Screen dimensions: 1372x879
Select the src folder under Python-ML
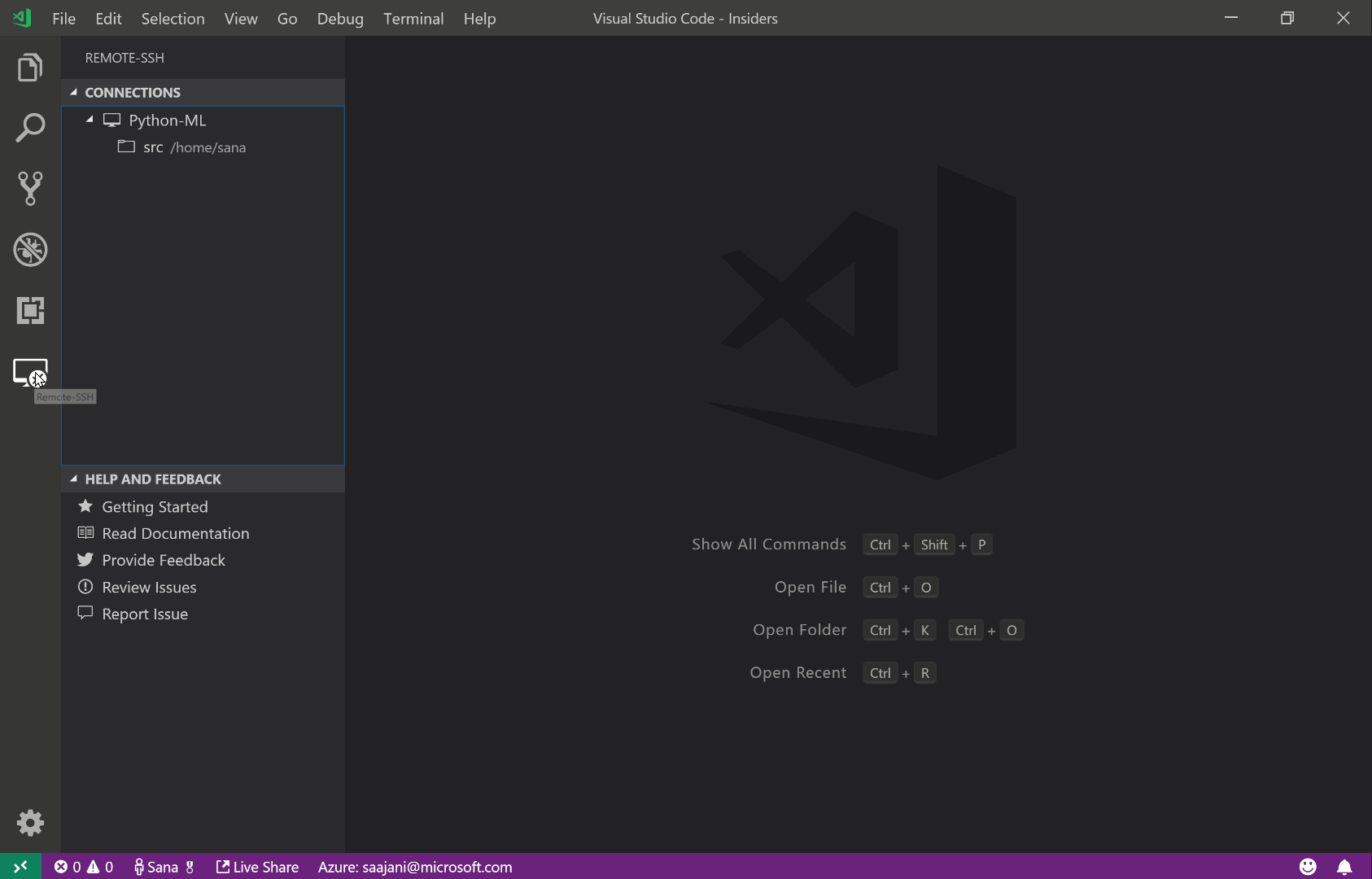point(154,147)
